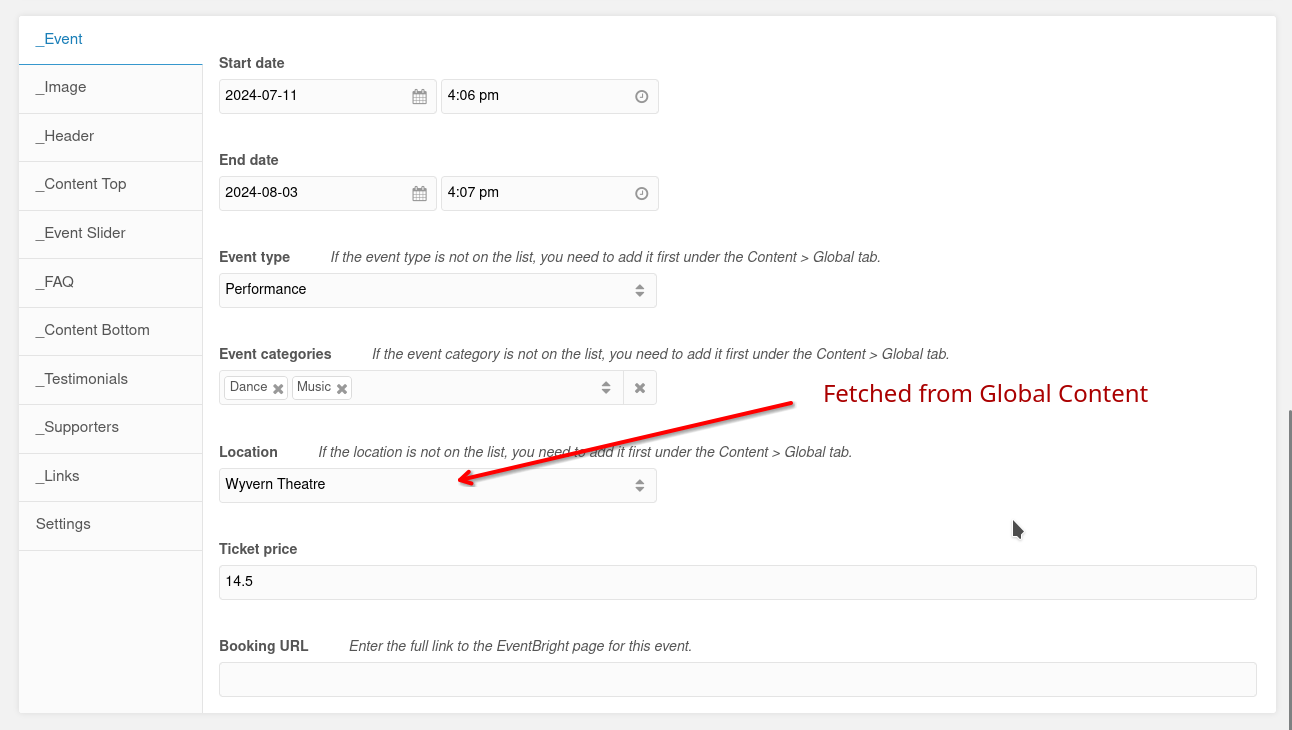Click the Start date clock icon
Viewport: 1292px width, 730px height.
[x=642, y=97]
